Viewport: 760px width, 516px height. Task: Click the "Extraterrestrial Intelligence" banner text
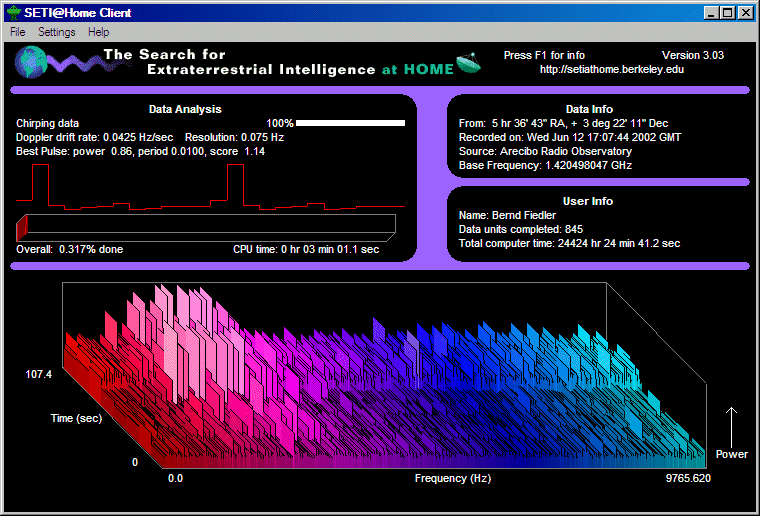coord(261,70)
